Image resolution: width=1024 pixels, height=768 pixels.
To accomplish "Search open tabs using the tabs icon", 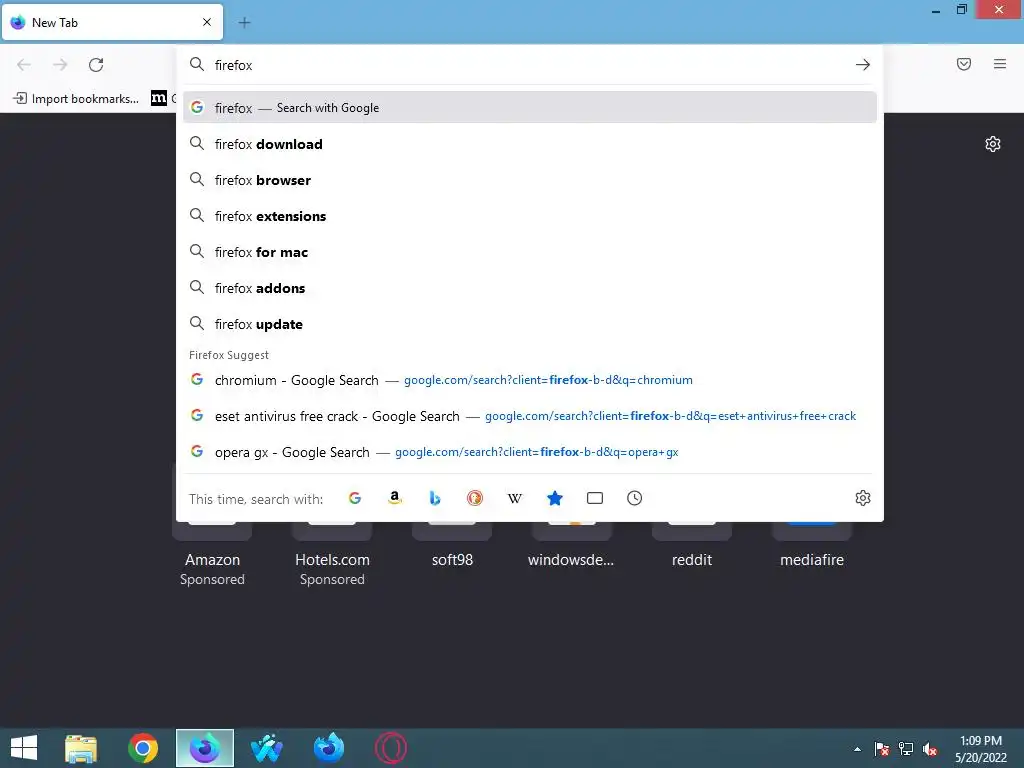I will pos(595,498).
